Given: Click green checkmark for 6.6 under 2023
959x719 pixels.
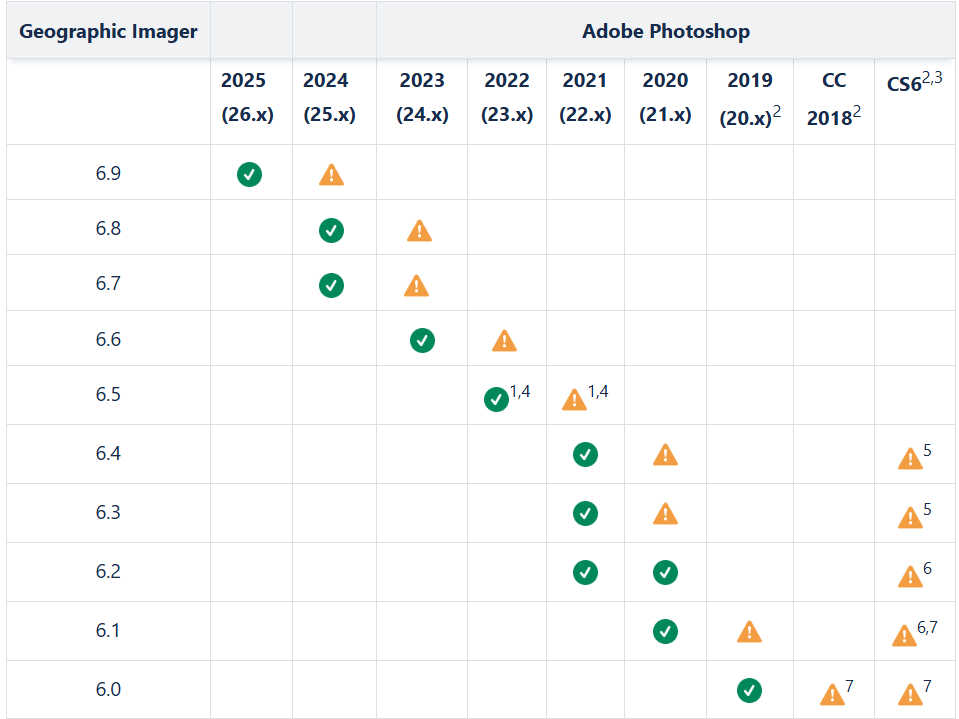Looking at the screenshot, I should pyautogui.click(x=423, y=341).
